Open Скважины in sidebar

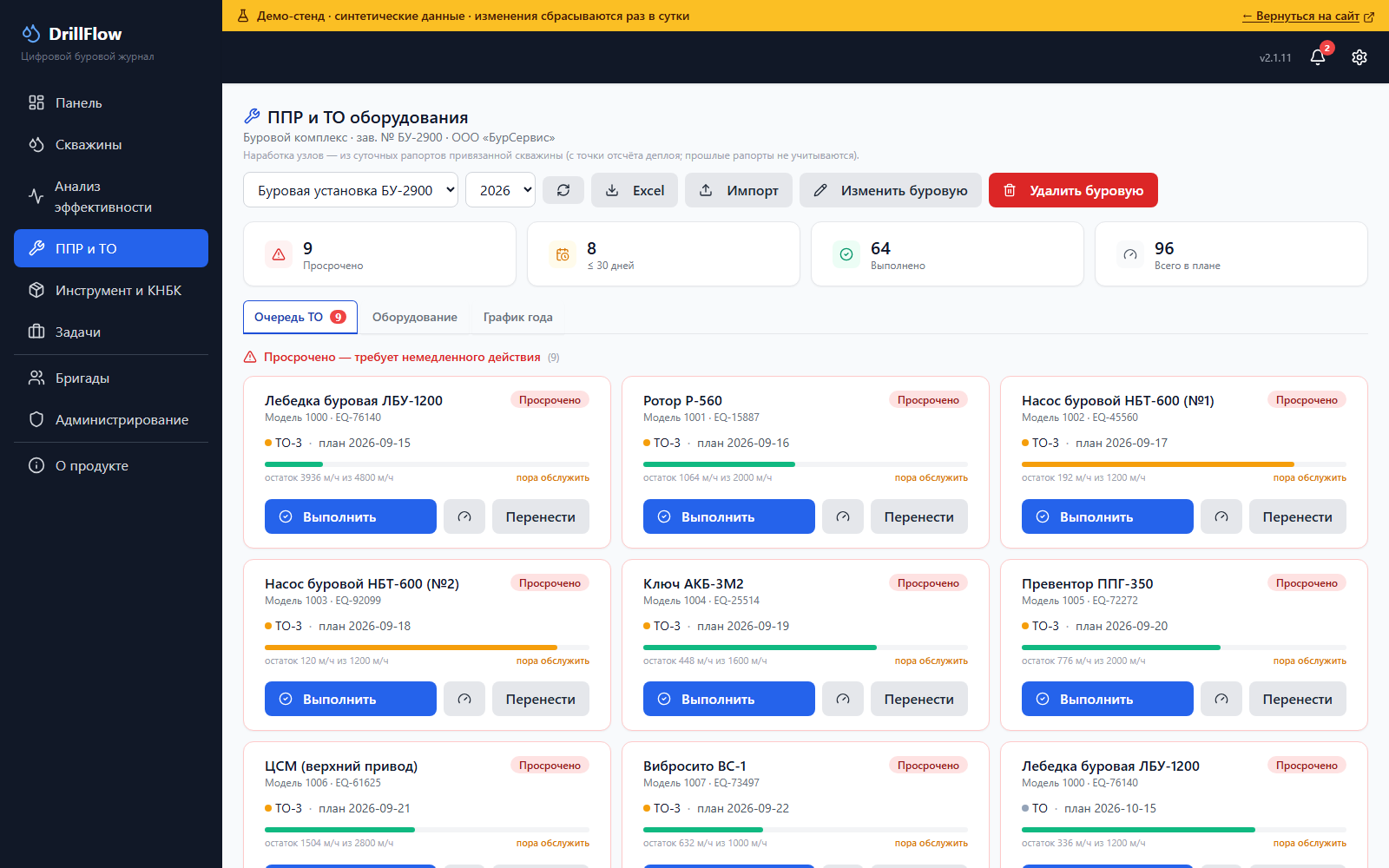pos(111,144)
